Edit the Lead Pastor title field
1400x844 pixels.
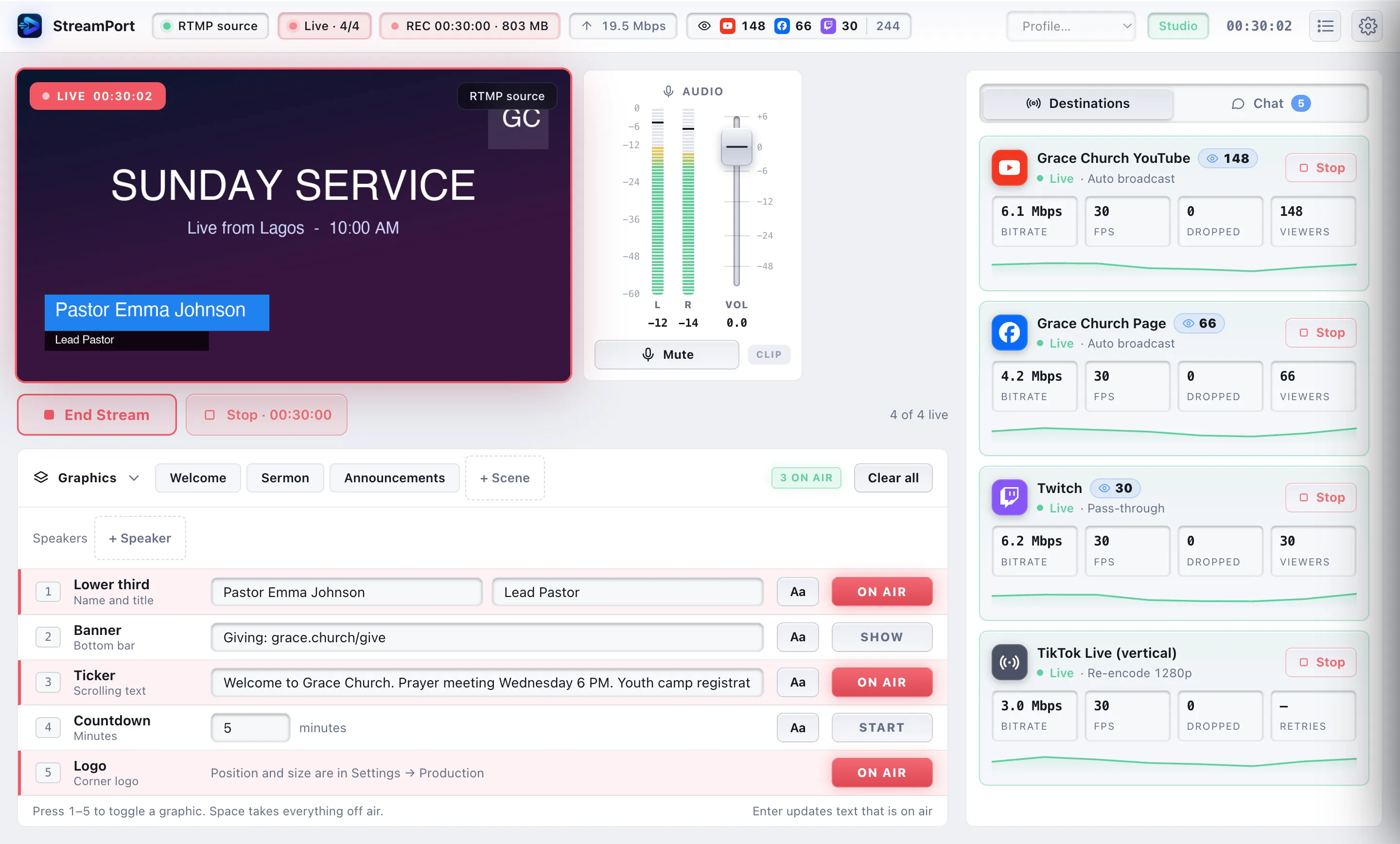click(x=627, y=592)
